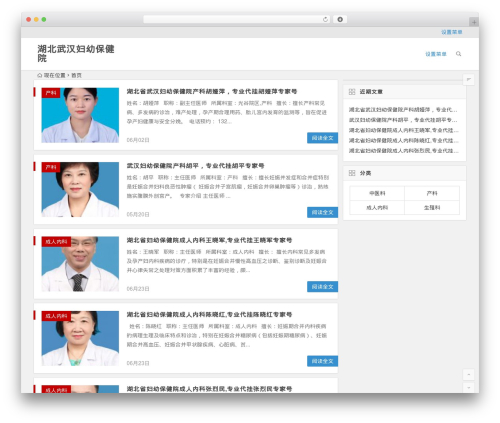Click the 近期文章 widget grid icon
This screenshot has width=500, height=423.
pyautogui.click(x=352, y=92)
